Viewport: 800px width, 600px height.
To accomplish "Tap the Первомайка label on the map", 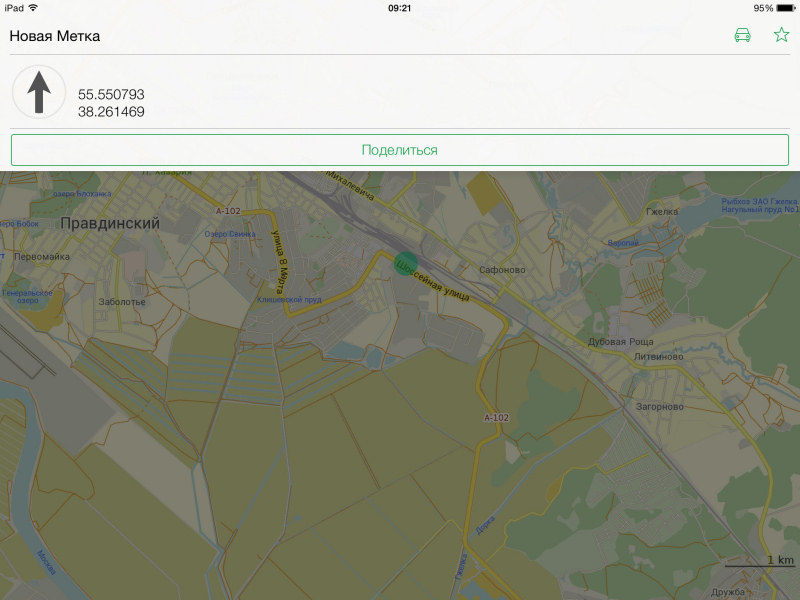I will [x=40, y=257].
